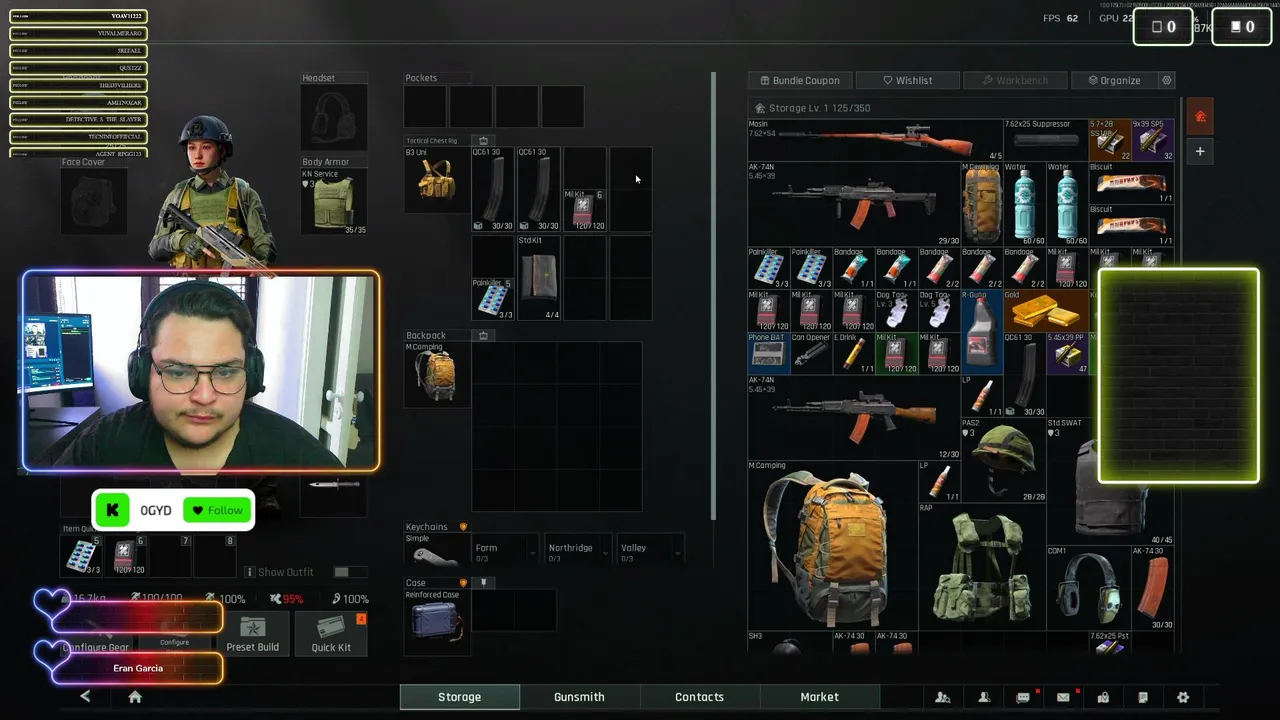
Task: Select the AK-74N with 12/30 rounds
Action: [854, 417]
